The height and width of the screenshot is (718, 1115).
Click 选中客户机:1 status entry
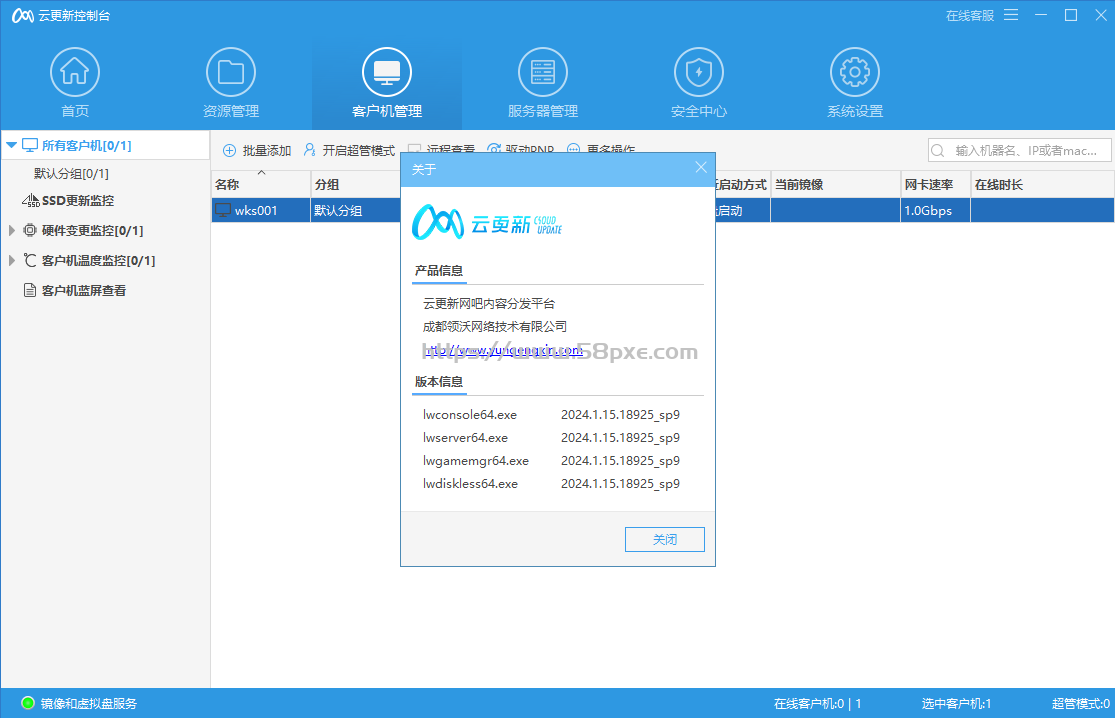tap(956, 703)
